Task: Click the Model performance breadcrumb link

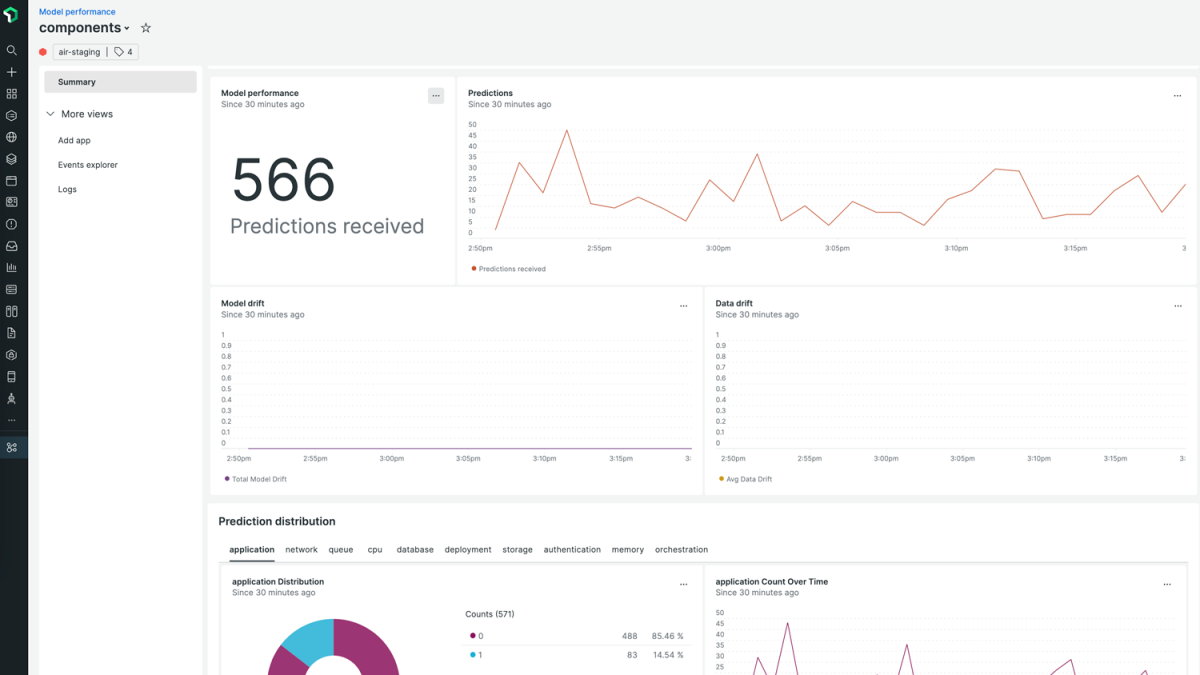Action: coord(77,12)
